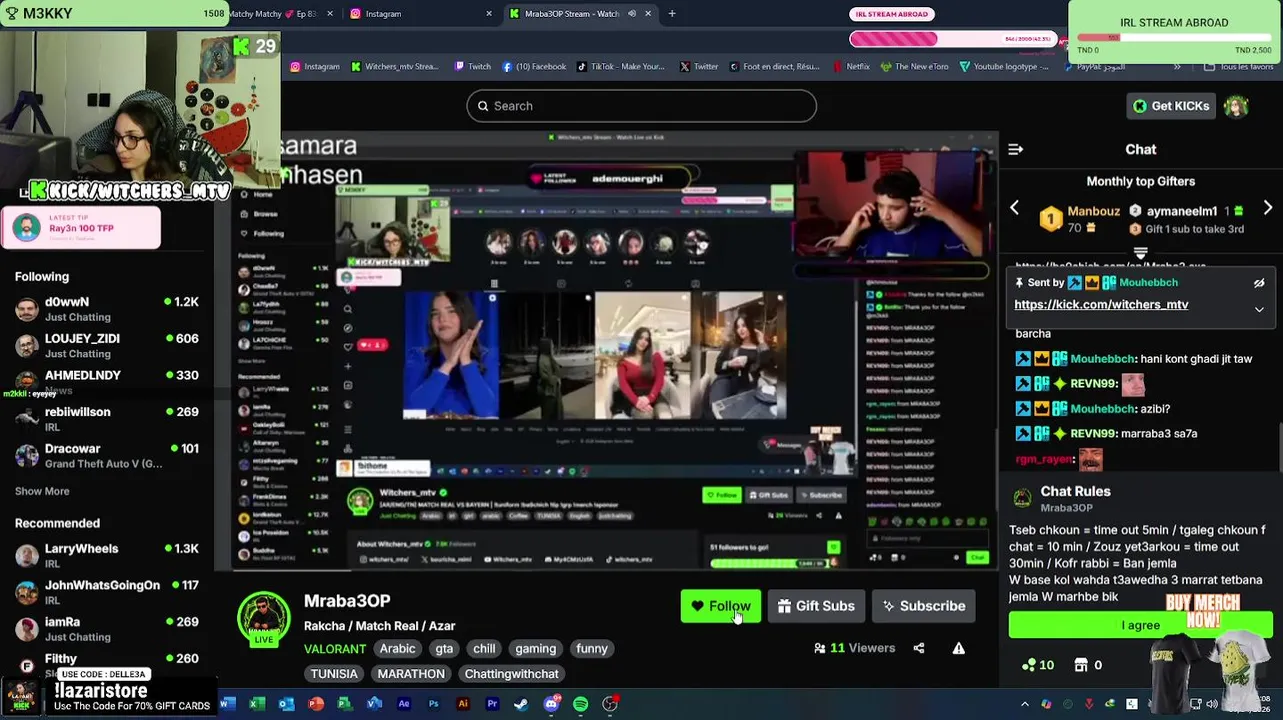Open the Kicks points icon showing 10
The height and width of the screenshot is (720, 1283).
point(1038,665)
